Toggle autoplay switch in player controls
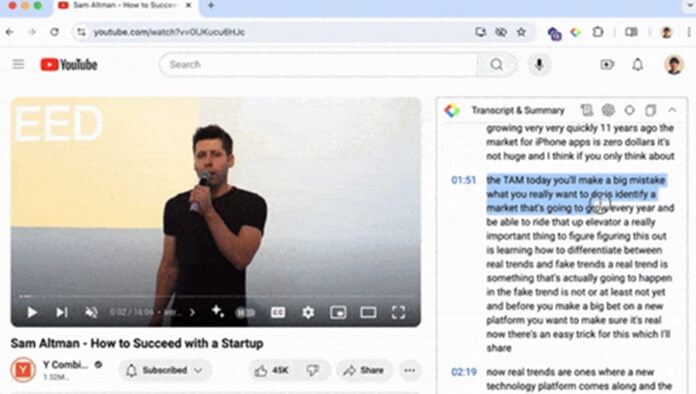The image size is (696, 394). click(245, 312)
